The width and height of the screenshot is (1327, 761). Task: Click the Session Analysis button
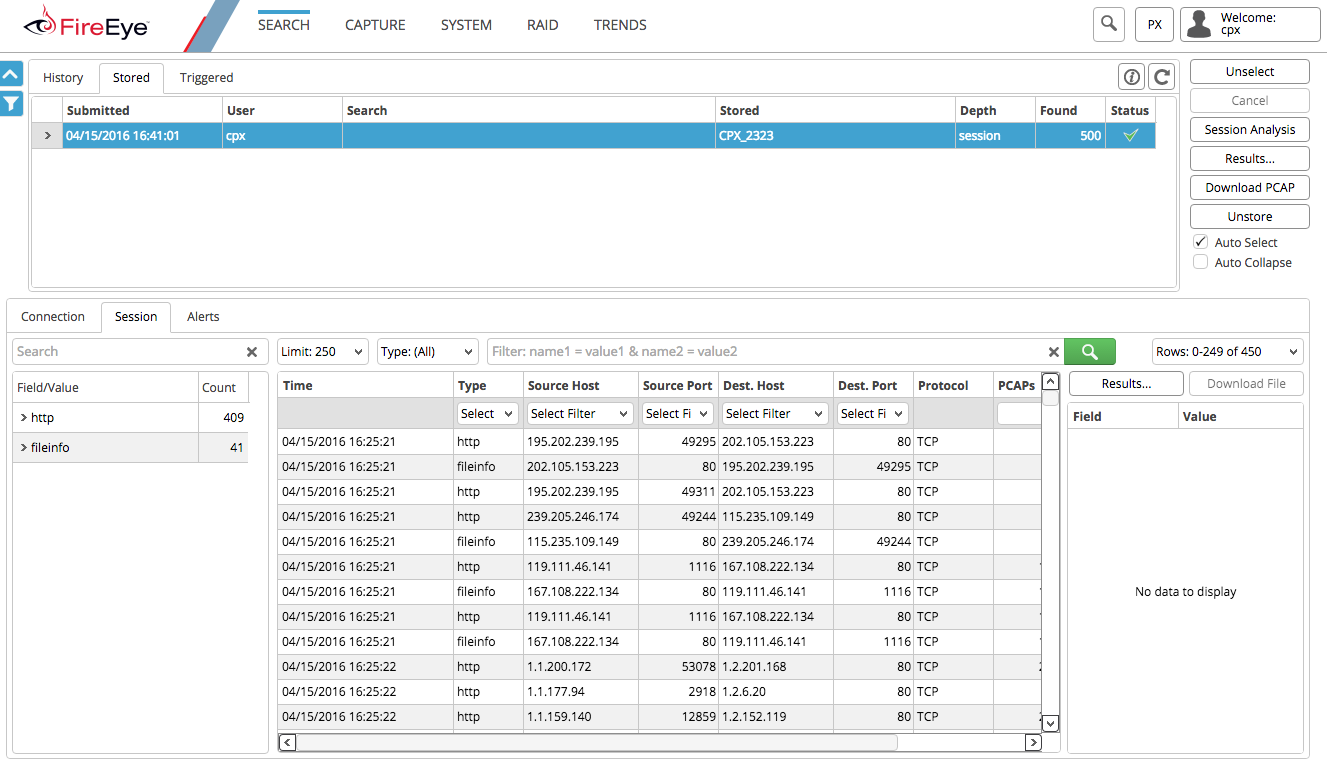(1250, 130)
